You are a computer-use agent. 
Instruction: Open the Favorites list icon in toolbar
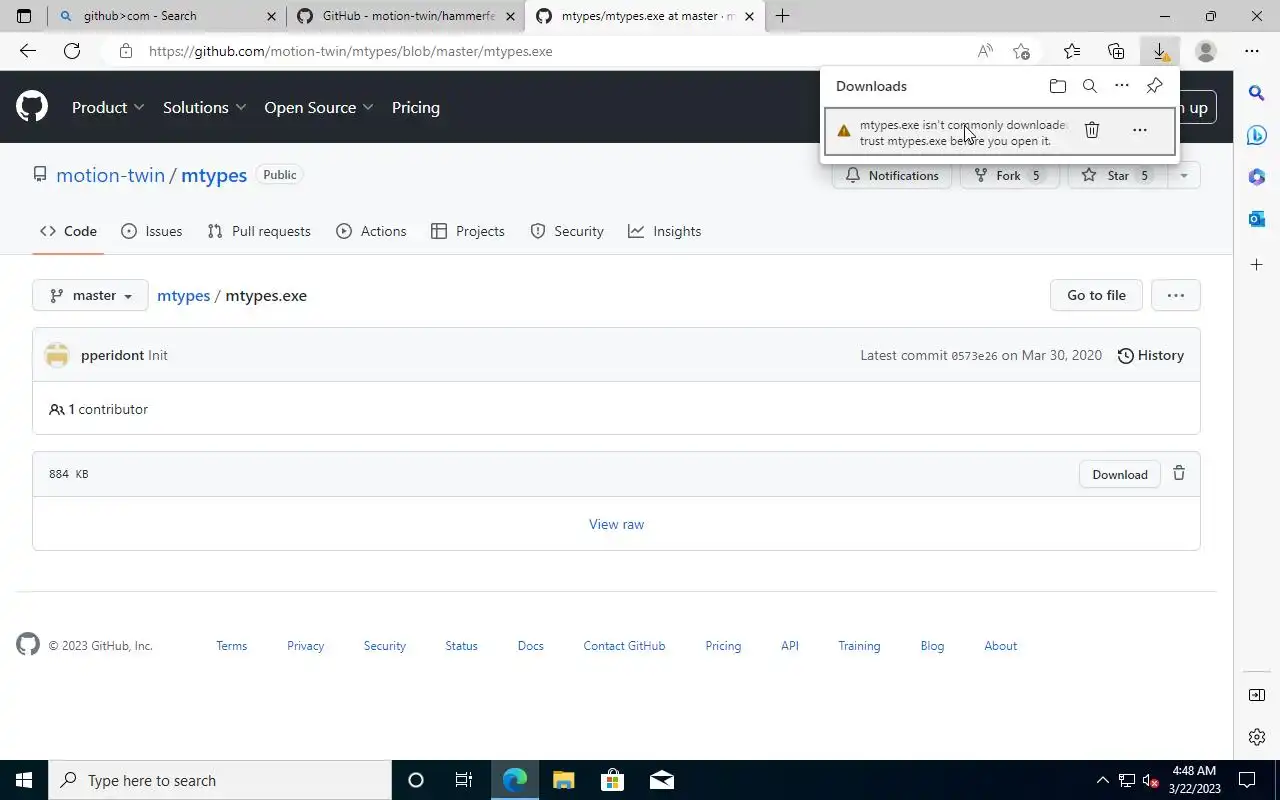pyautogui.click(x=1072, y=51)
